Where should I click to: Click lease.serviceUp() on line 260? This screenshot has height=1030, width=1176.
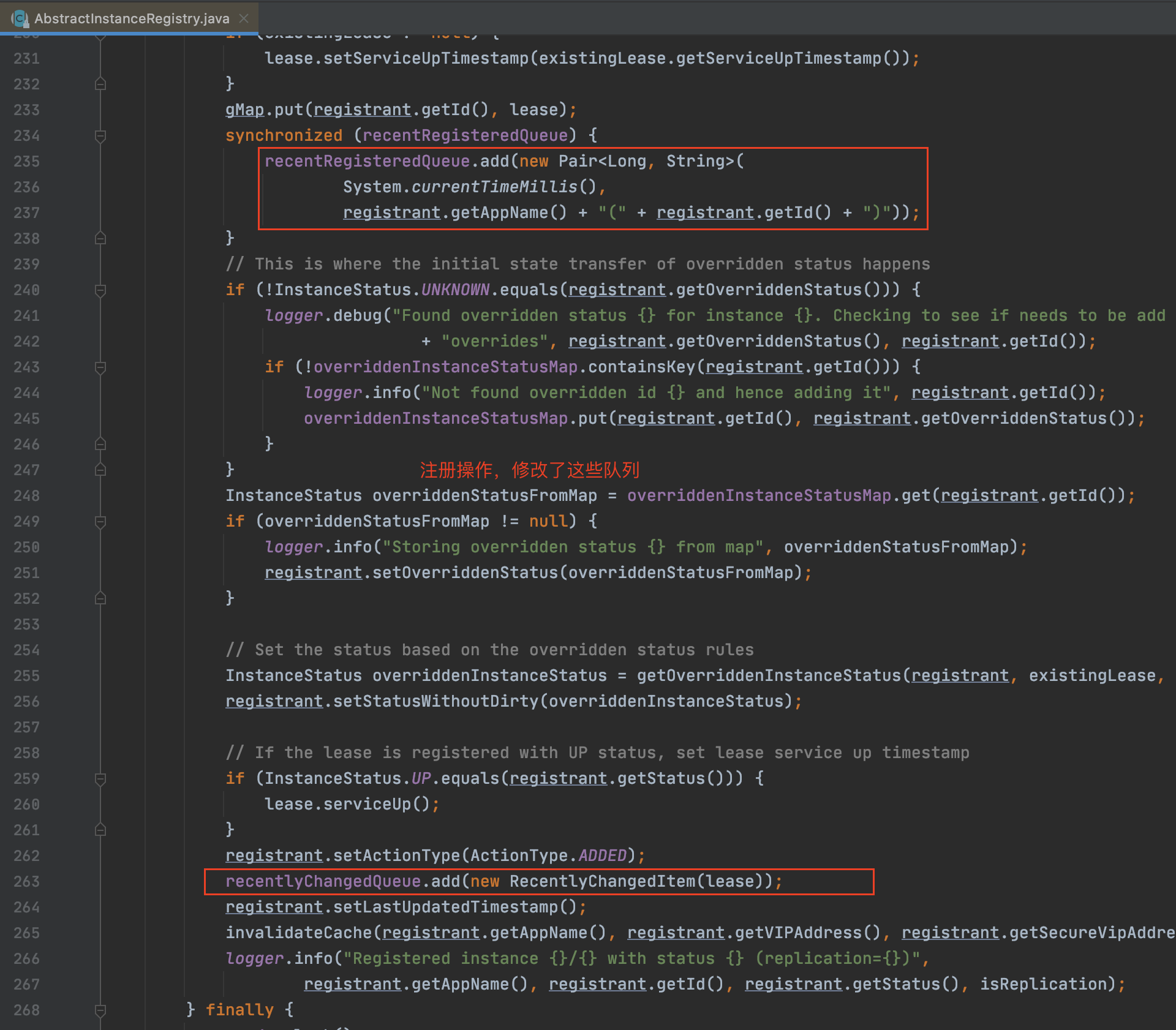coord(347,804)
